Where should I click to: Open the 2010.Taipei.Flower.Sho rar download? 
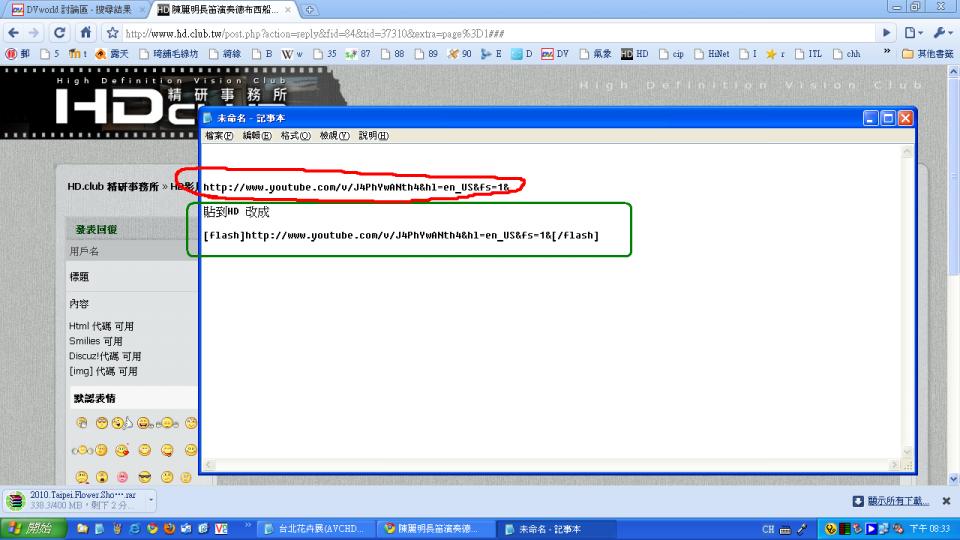coord(75,500)
